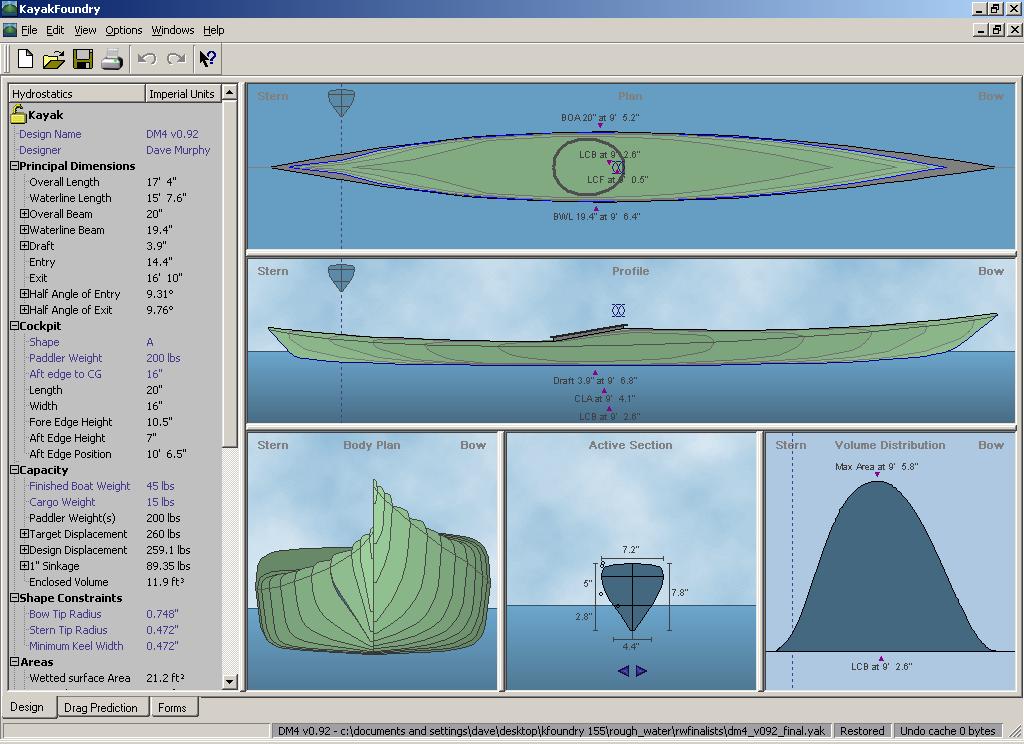Viewport: 1024px width, 744px height.
Task: Edit the Bow Tip Radius value
Action: coord(163,614)
